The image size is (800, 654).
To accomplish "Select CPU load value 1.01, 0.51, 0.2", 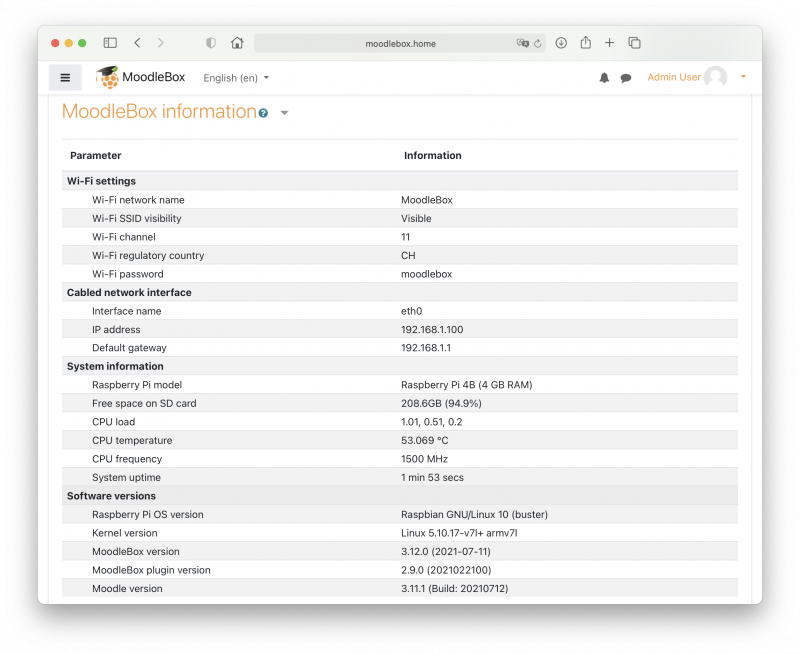I will 431,422.
